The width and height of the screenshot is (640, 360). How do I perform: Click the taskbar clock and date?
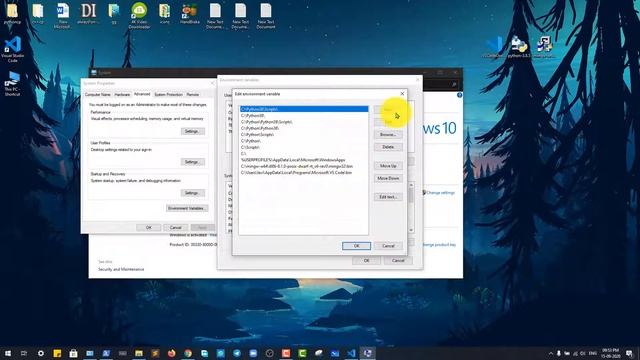pyautogui.click(x=611, y=353)
